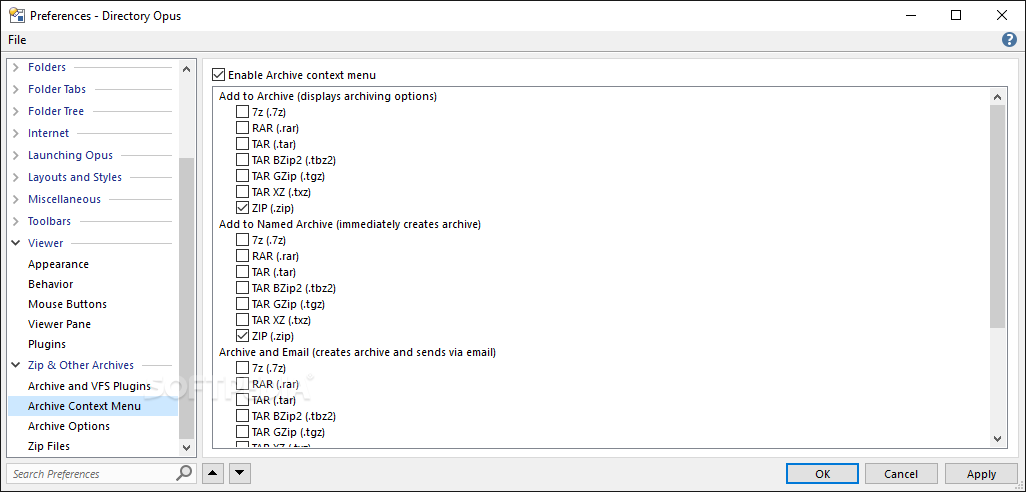The width and height of the screenshot is (1026, 492).
Task: Expand the Layouts and Styles category
Action: pos(16,177)
